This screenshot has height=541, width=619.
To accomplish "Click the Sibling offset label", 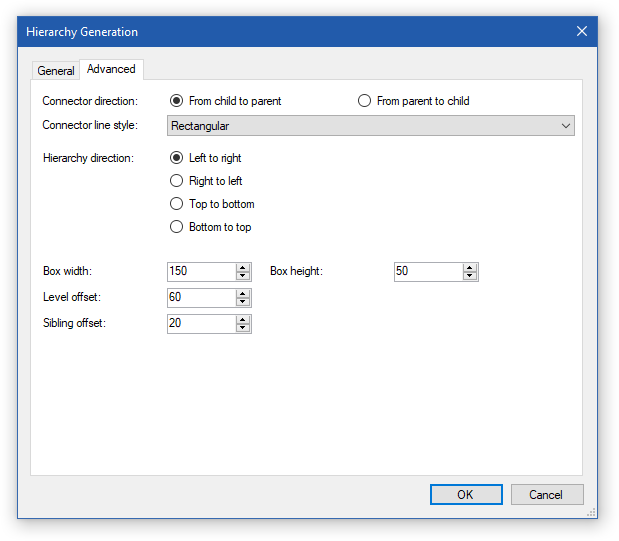I will [x=74, y=323].
